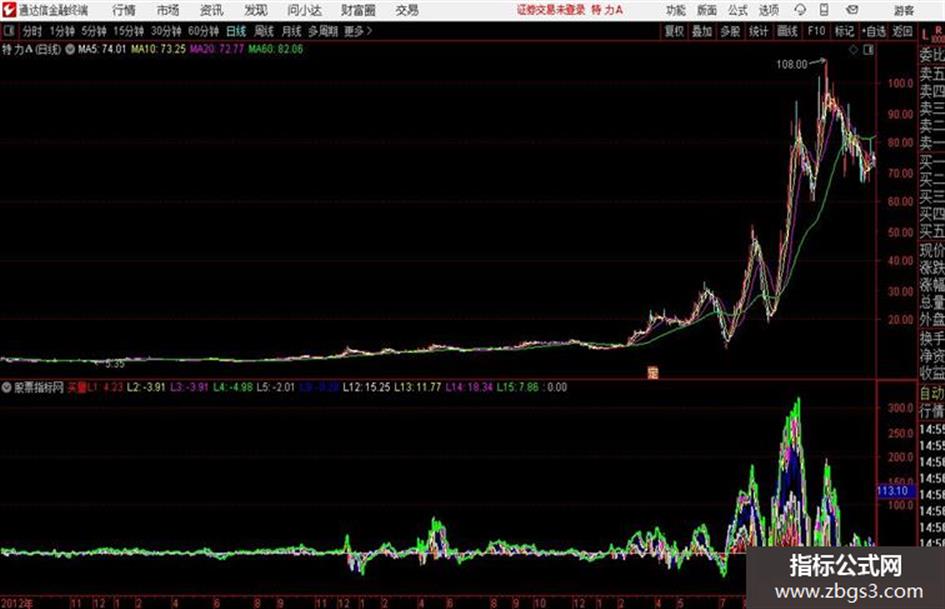Viewport: 945px width, 609px height.
Task: Expand the main chart MA indicator dropdown
Action: tap(70, 49)
